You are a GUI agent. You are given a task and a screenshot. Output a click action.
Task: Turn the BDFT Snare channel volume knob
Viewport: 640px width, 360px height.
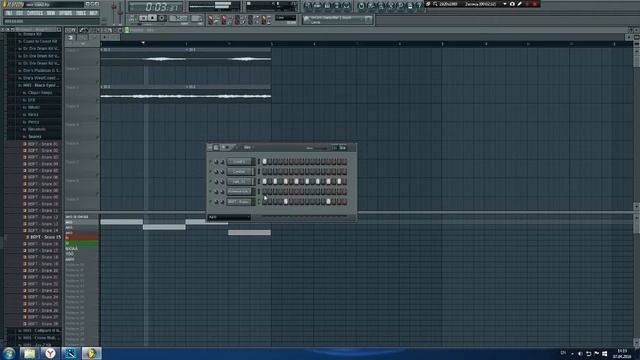point(222,202)
